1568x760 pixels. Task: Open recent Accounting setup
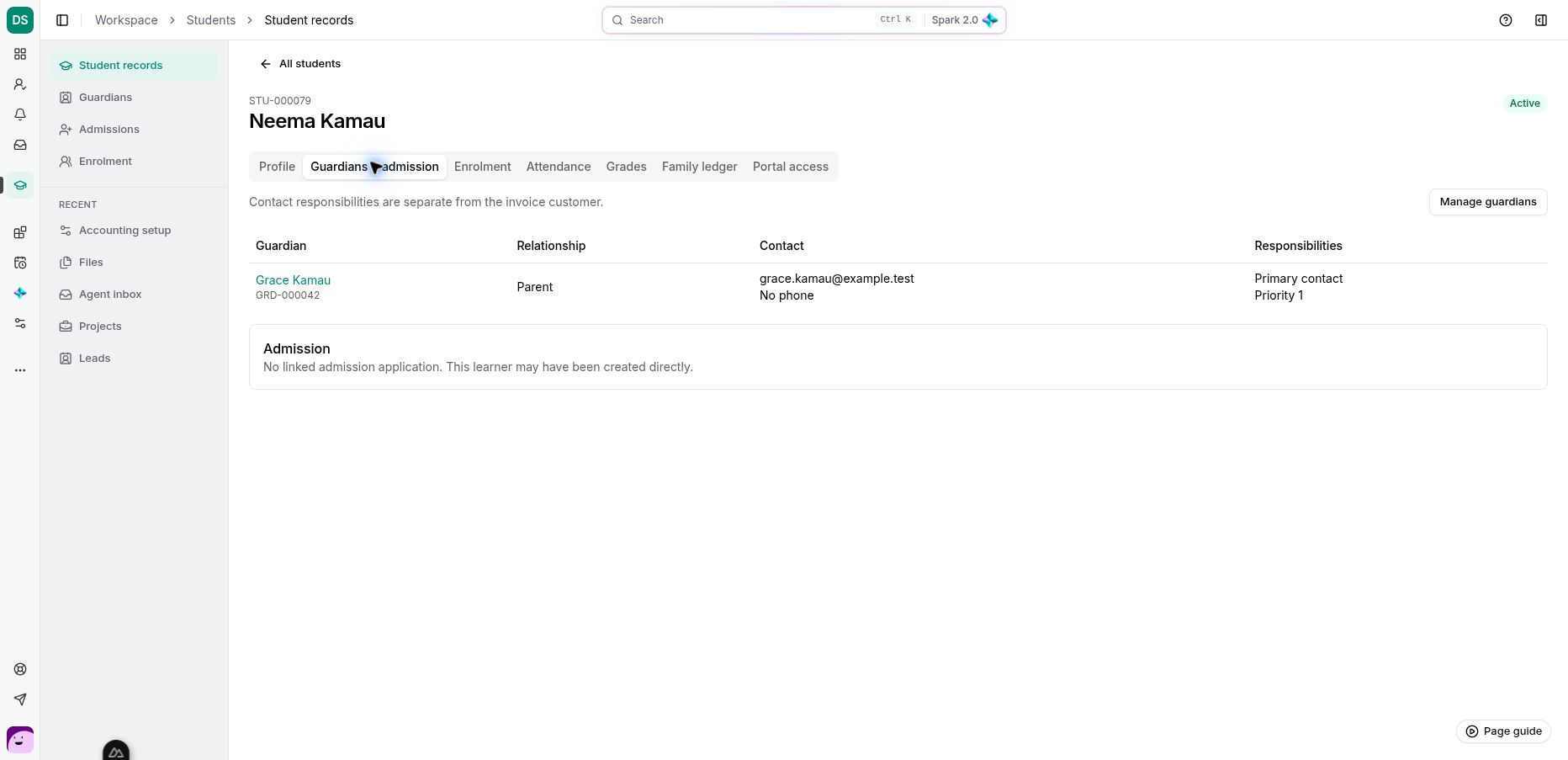click(134, 231)
